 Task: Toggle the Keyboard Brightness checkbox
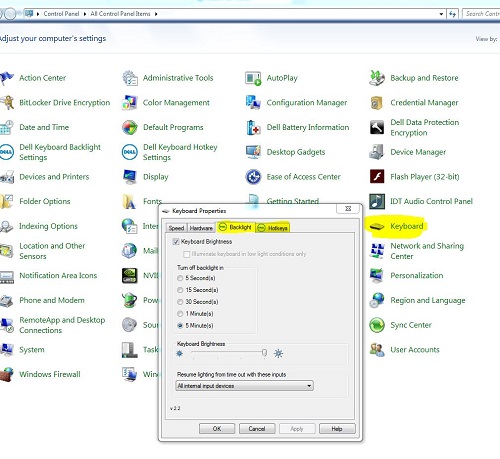[x=176, y=242]
